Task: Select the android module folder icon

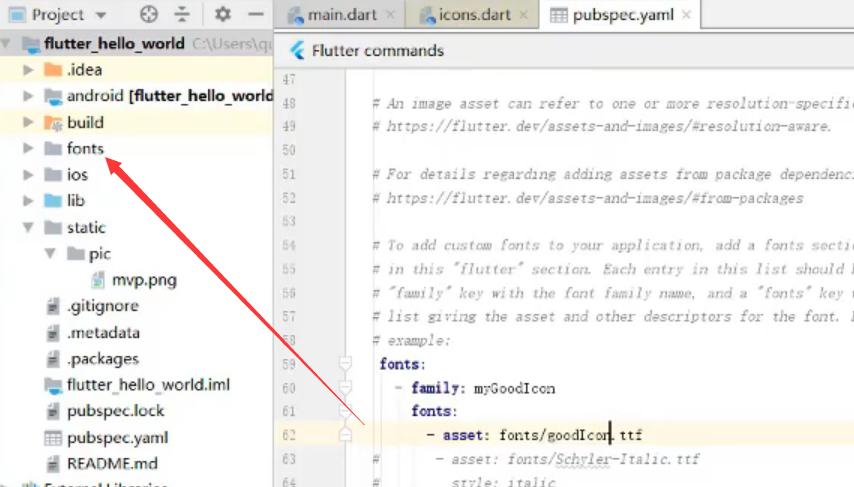Action: click(53, 96)
